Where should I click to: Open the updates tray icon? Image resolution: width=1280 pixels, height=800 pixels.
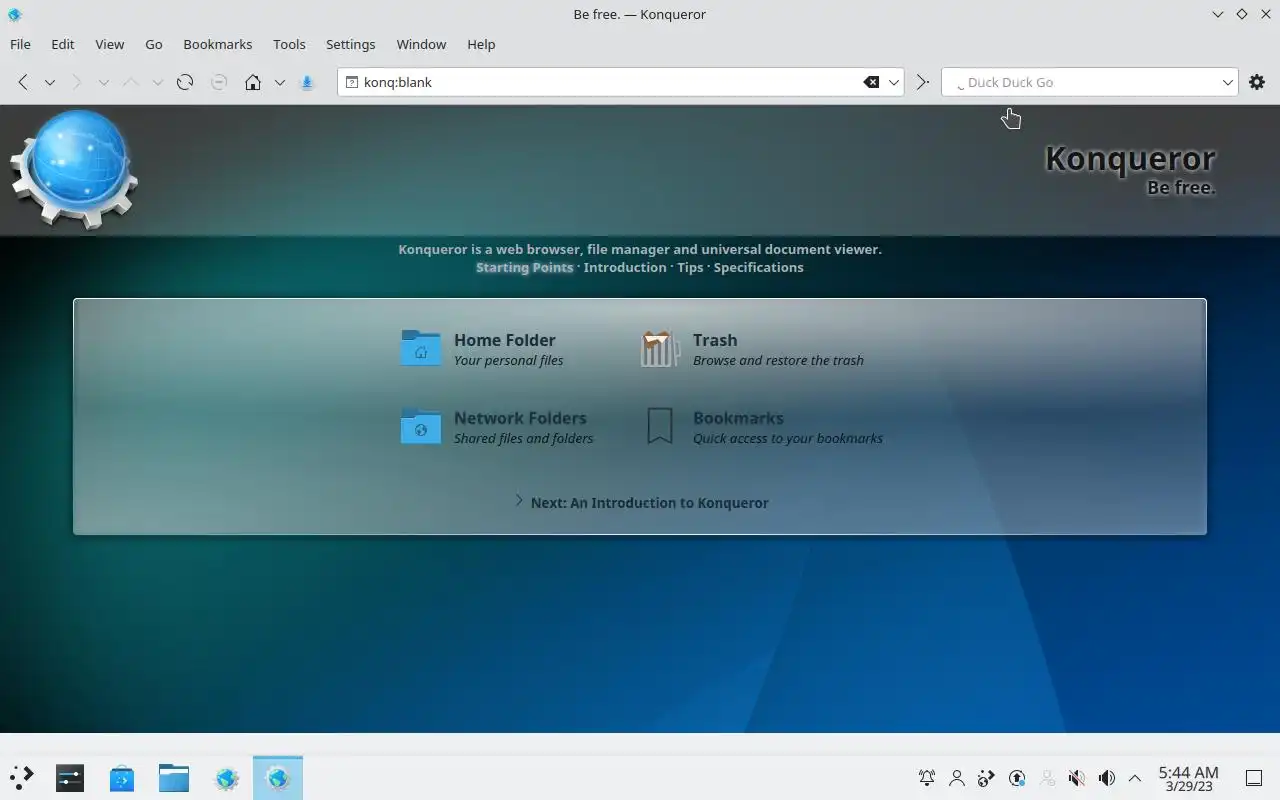1017,777
